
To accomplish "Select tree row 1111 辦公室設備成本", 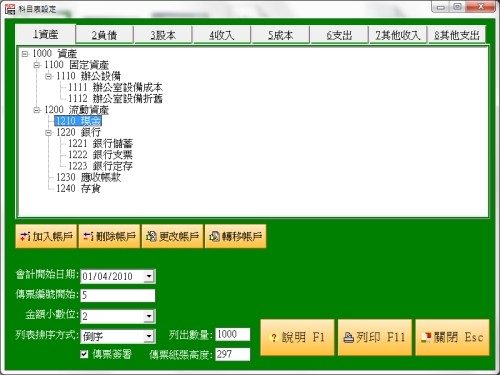I will tap(115, 87).
